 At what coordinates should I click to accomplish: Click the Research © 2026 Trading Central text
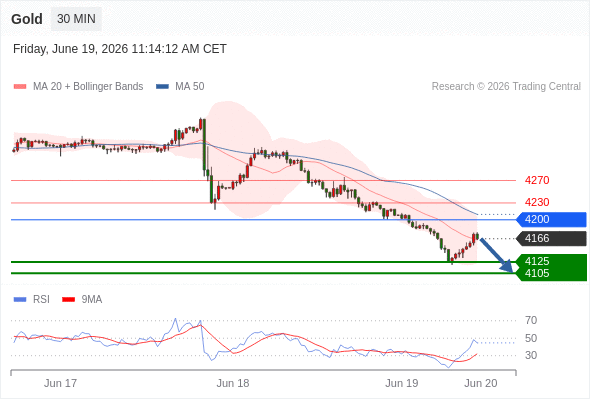point(506,87)
